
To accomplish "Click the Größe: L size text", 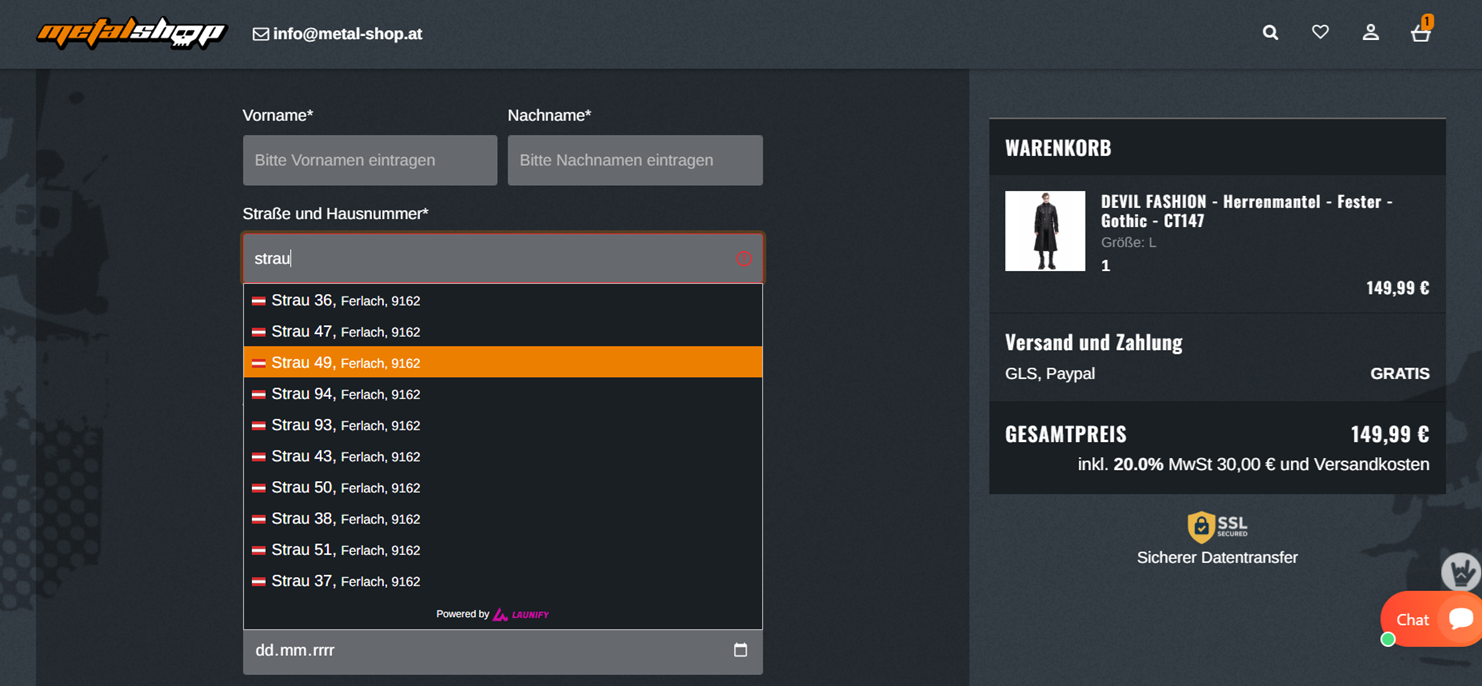I will coord(1129,243).
